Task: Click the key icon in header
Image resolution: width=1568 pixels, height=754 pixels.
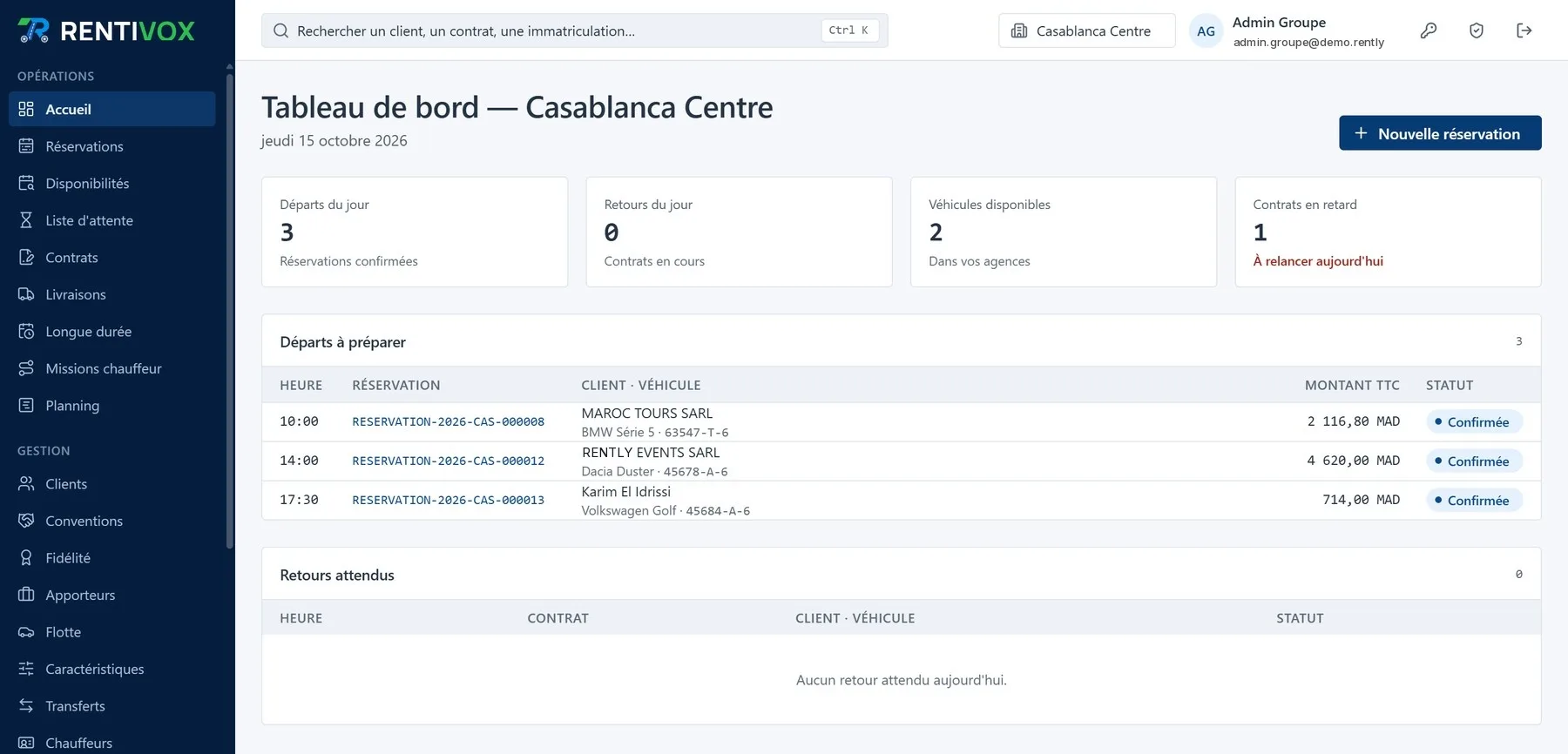Action: (x=1429, y=30)
